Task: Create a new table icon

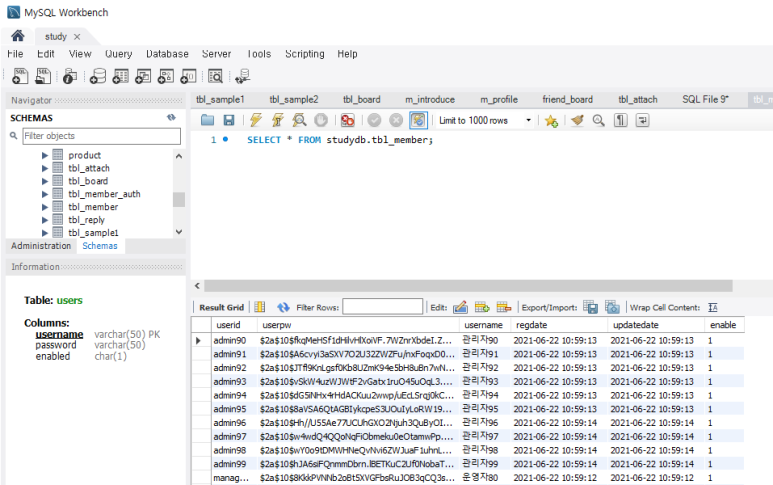Action: pos(120,76)
